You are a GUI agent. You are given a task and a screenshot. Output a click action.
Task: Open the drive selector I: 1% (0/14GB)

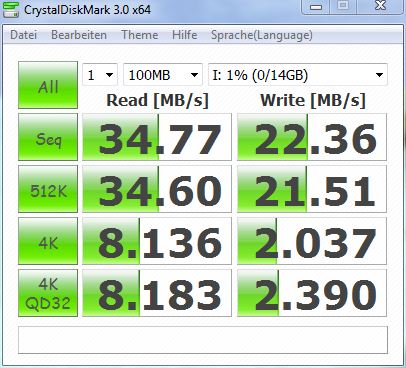[x=298, y=75]
